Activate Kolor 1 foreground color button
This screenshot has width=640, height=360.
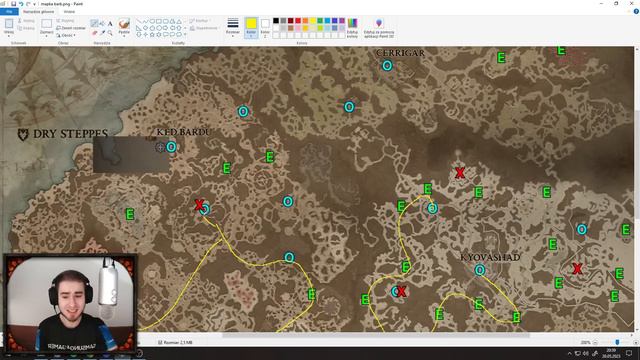251,28
